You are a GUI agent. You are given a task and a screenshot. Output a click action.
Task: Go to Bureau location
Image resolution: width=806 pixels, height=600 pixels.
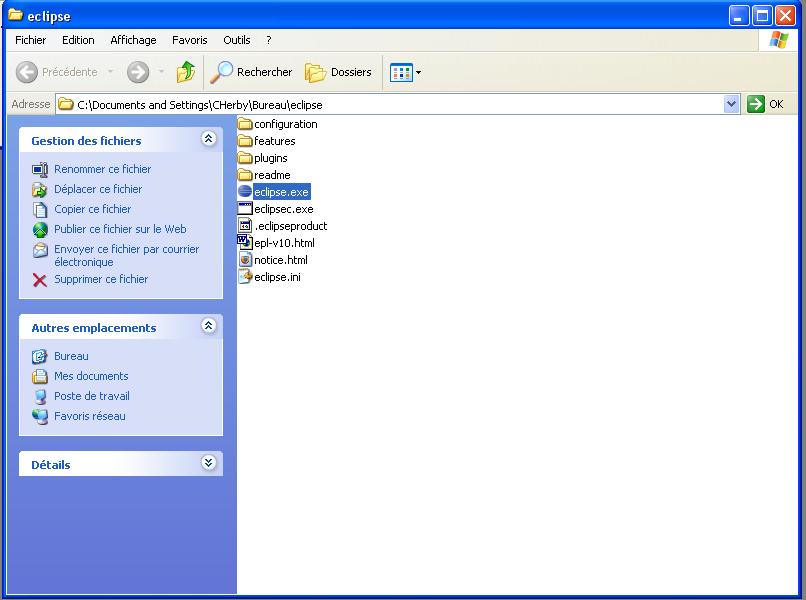pos(71,356)
